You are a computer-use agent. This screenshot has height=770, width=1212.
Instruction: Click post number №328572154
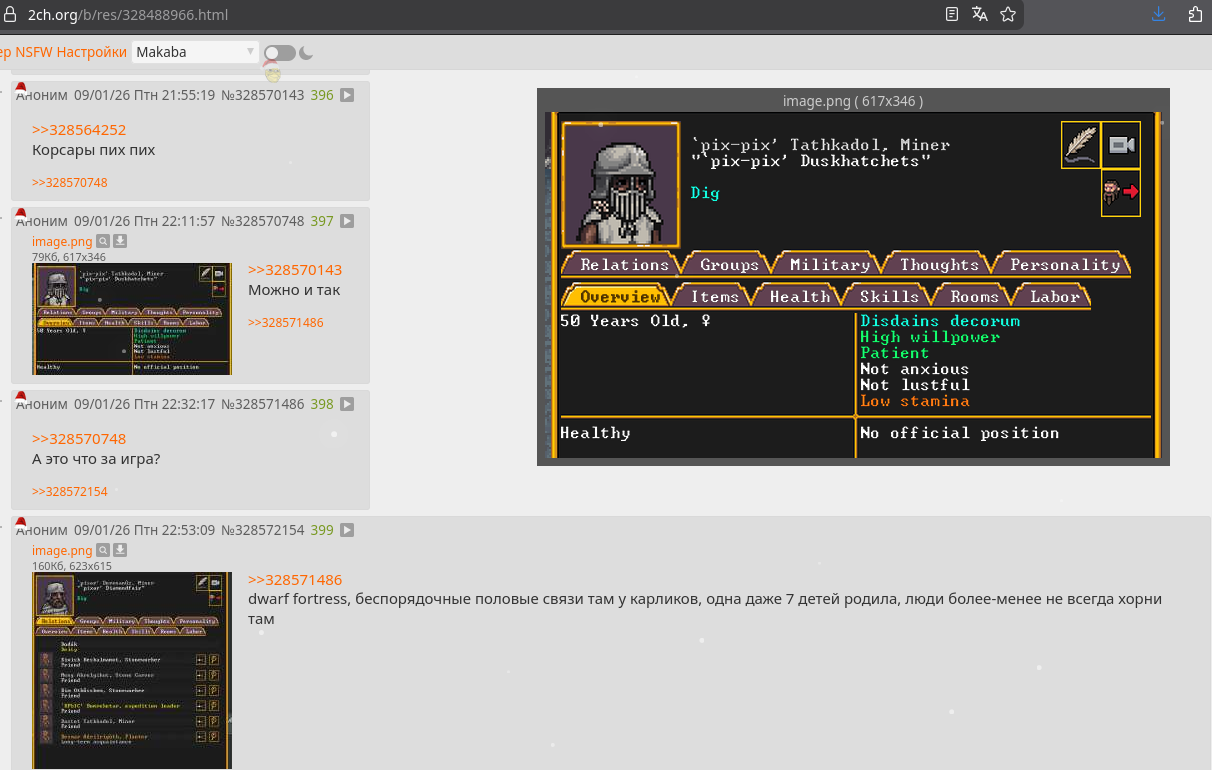coord(262,531)
